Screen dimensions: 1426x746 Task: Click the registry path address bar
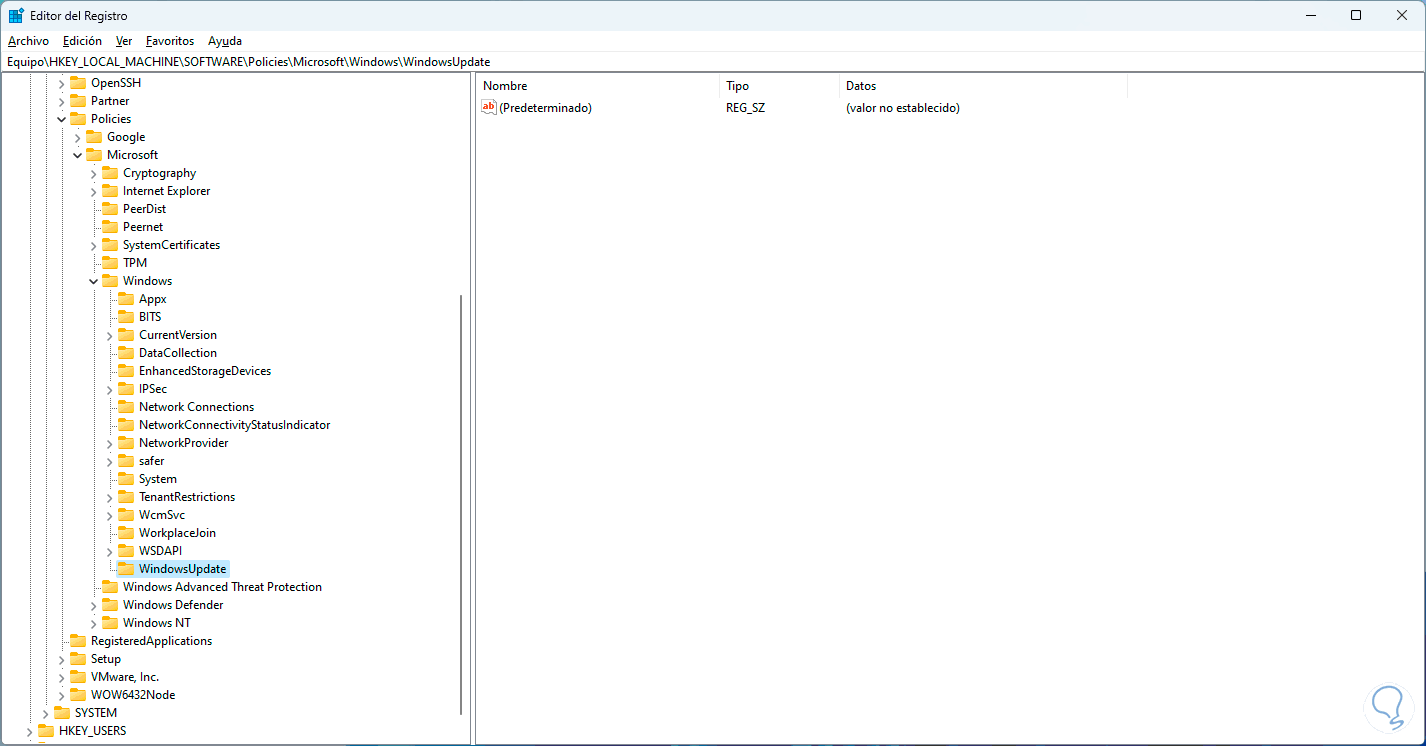[713, 62]
